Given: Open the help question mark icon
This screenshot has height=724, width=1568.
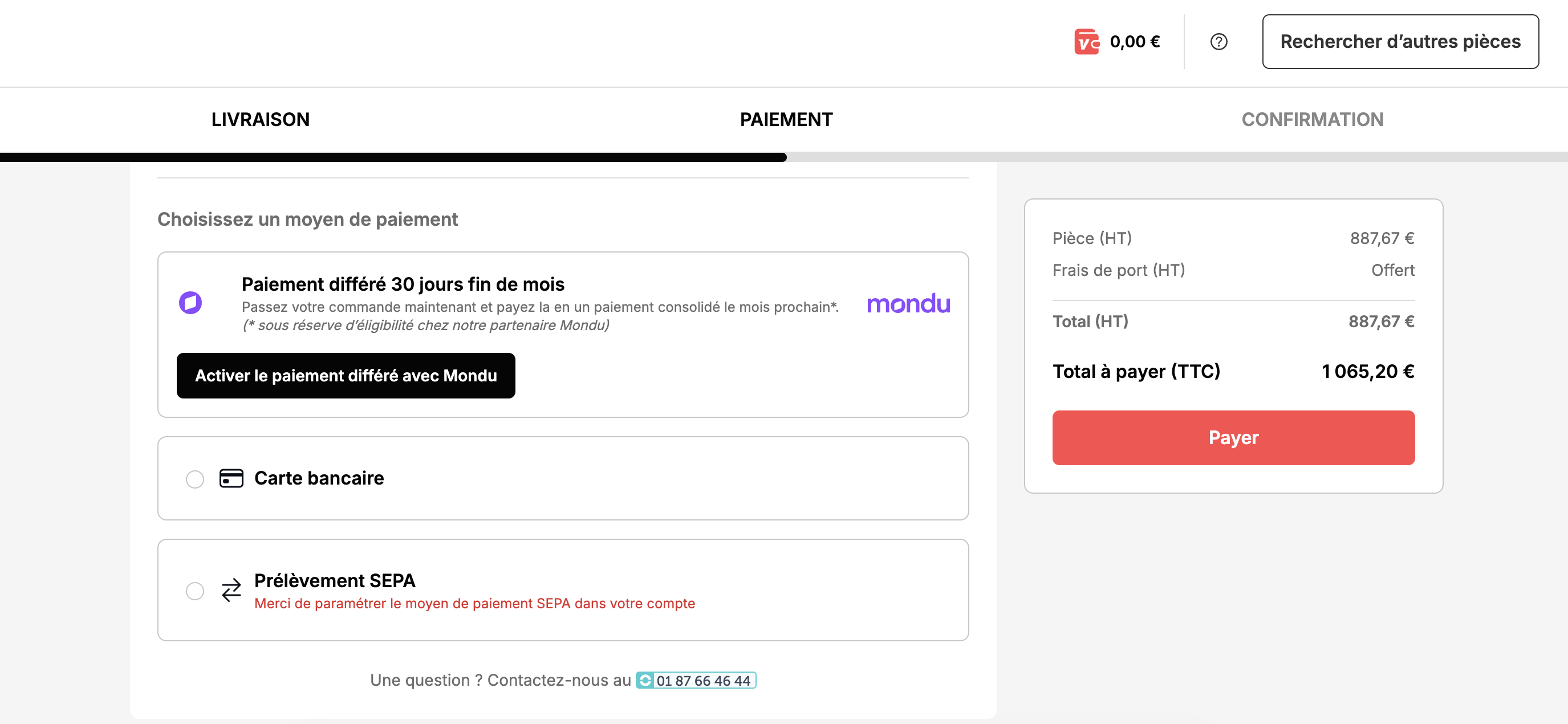Looking at the screenshot, I should (x=1218, y=42).
